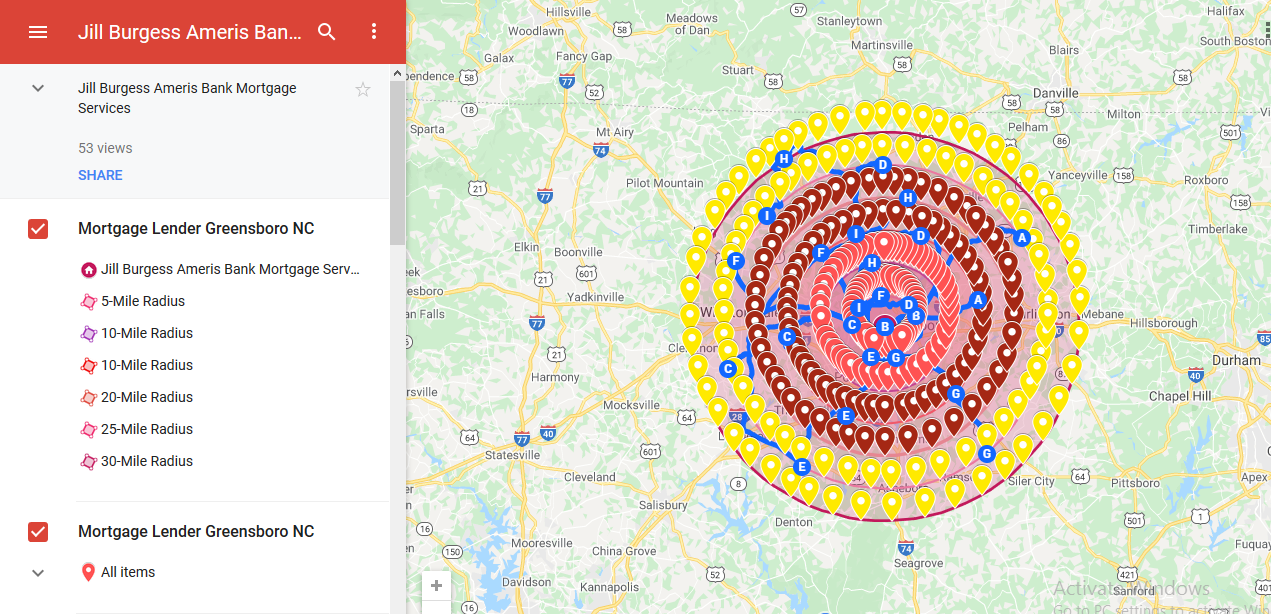The height and width of the screenshot is (614, 1271).
Task: Click the polygon icon beside 20-Mile Radius
Action: (x=88, y=398)
